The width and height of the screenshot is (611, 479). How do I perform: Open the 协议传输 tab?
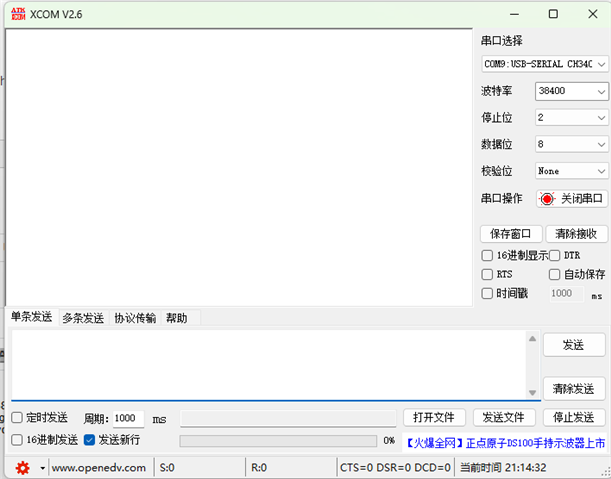click(x=135, y=318)
